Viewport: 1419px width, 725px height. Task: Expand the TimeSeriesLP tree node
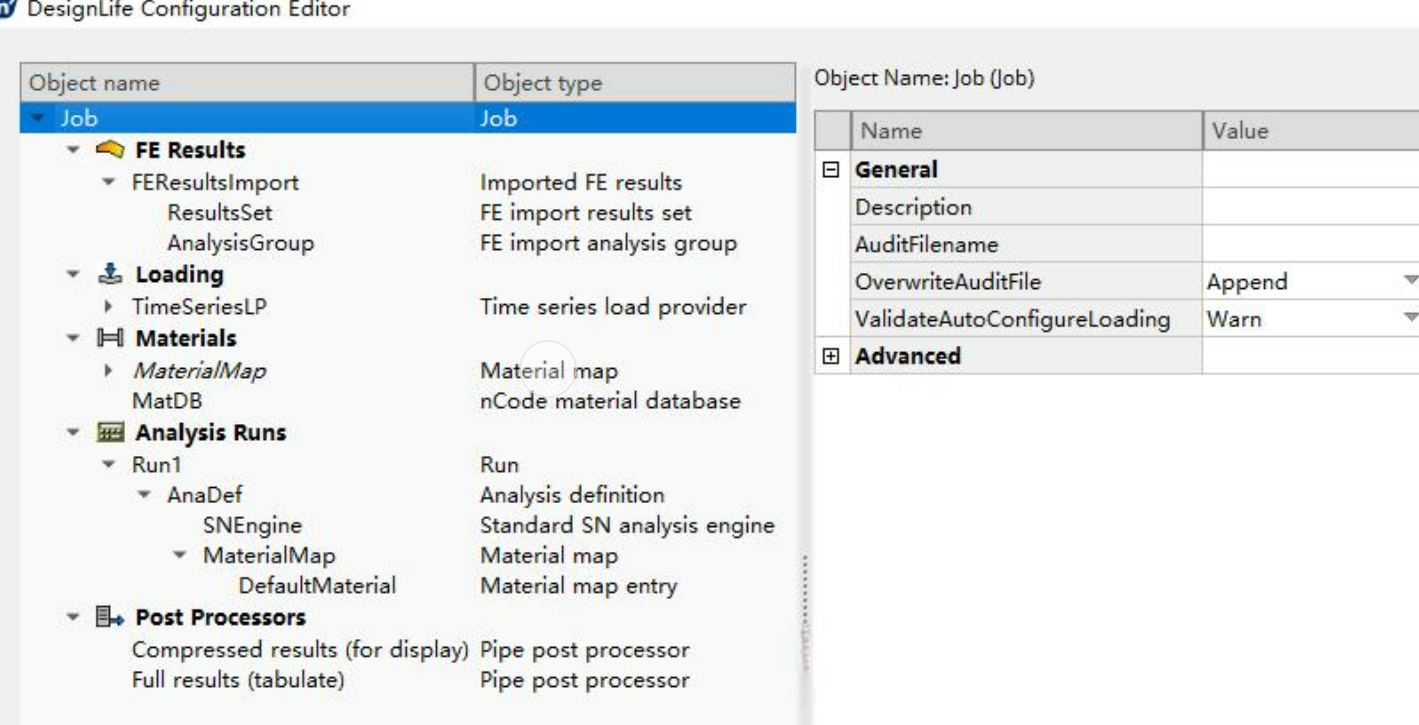[109, 307]
